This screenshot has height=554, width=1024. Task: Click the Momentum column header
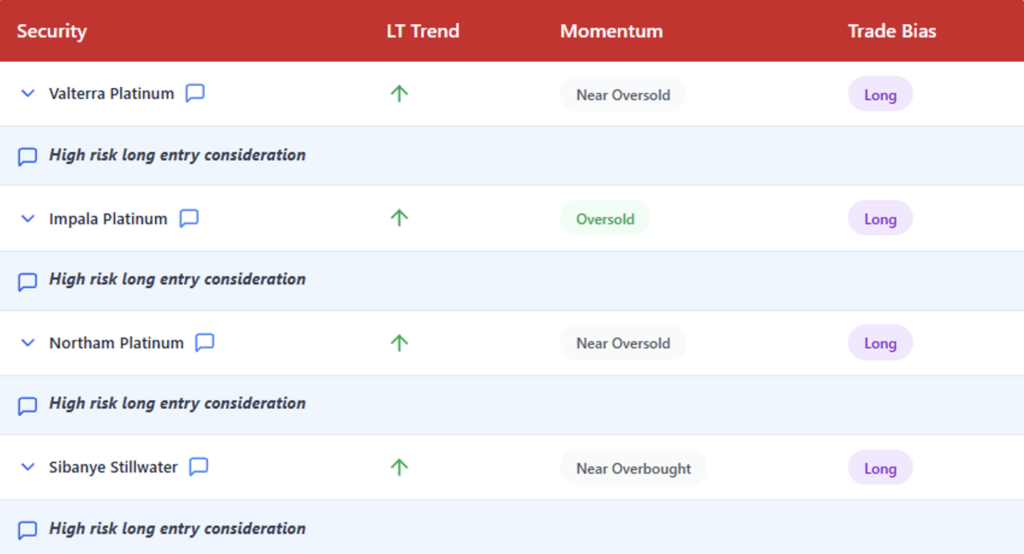pos(611,31)
